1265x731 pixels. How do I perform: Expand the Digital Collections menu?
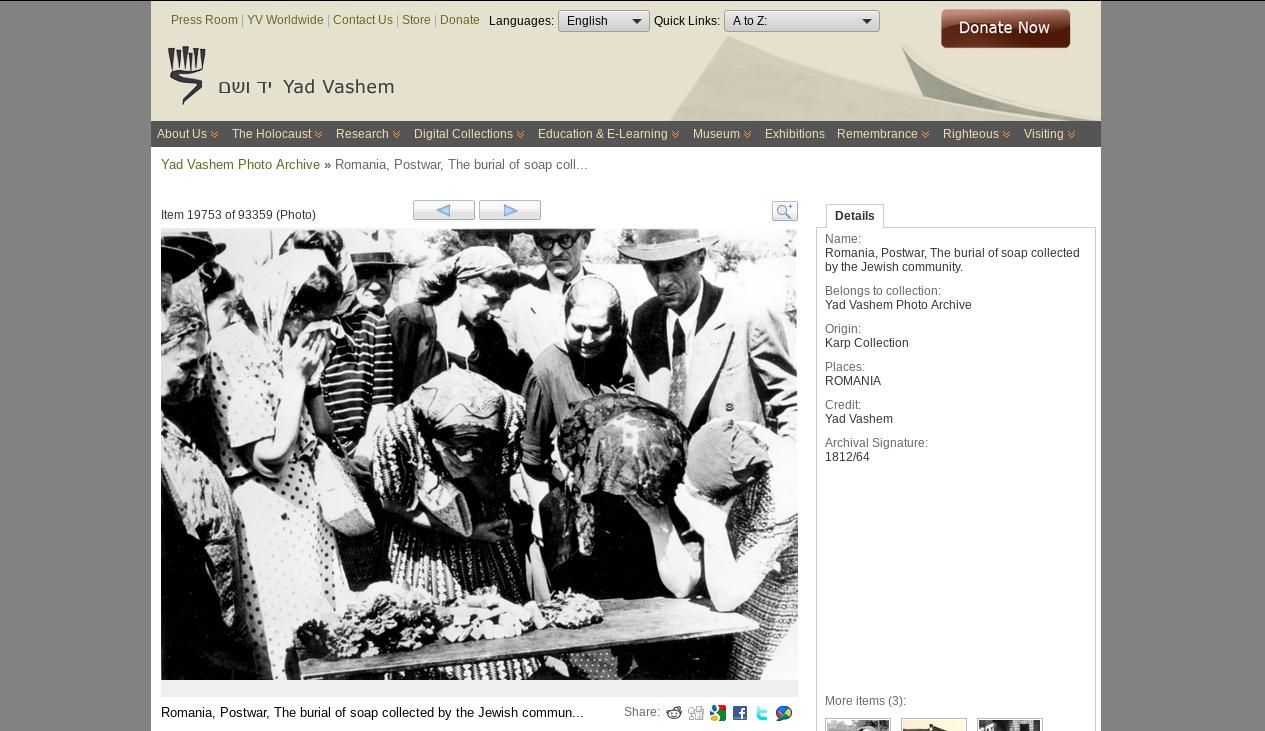468,134
